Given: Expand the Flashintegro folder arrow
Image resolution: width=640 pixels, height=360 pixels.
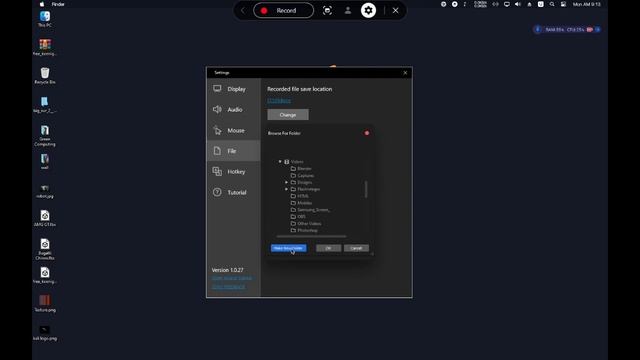Looking at the screenshot, I should coord(287,189).
